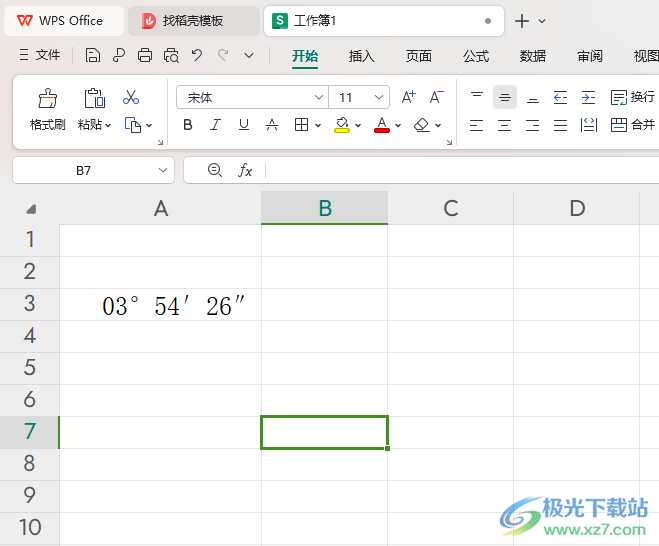659x546 pixels.
Task: Undo the last action
Action: pos(197,55)
